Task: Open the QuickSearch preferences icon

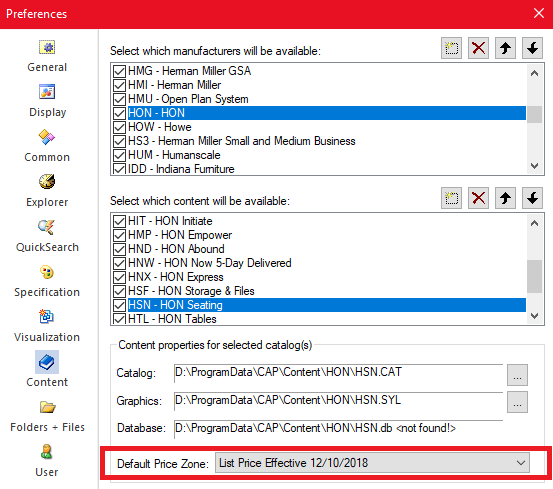Action: click(47, 227)
